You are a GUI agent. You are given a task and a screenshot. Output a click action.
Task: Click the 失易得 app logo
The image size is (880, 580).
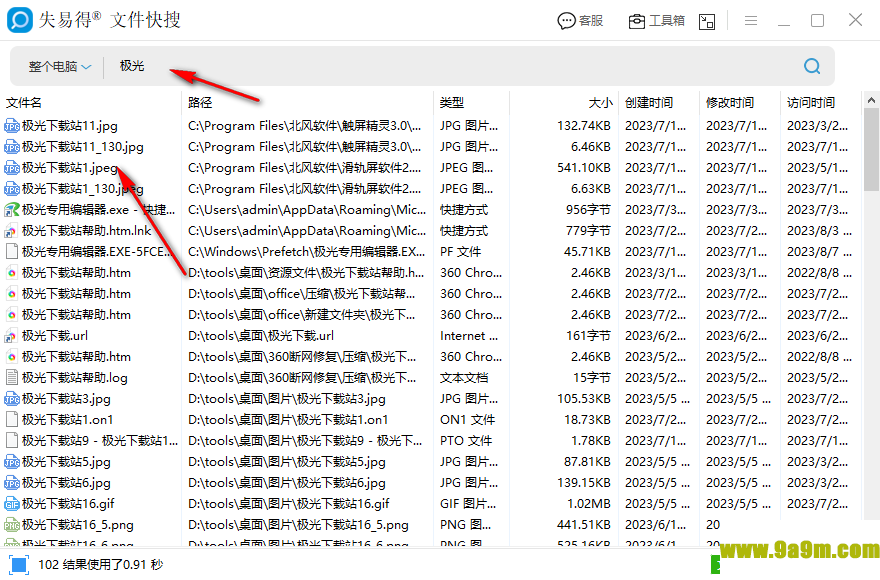[x=20, y=20]
